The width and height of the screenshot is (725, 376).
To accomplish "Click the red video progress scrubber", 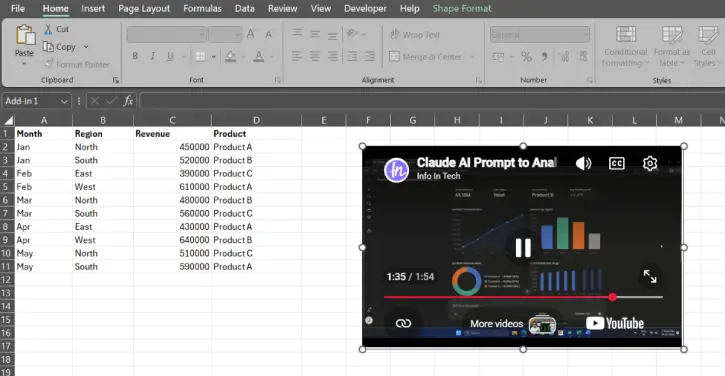I will pos(612,297).
